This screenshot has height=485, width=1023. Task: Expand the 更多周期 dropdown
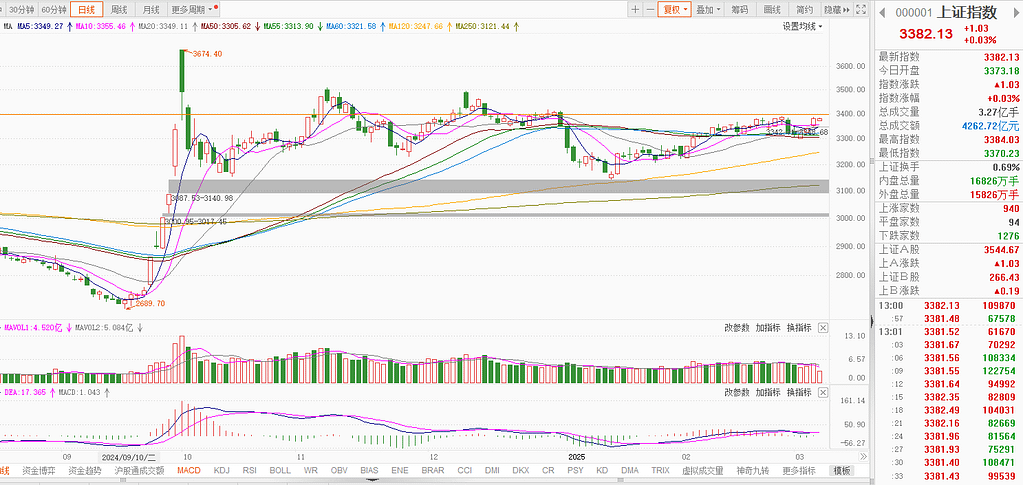click(x=193, y=9)
